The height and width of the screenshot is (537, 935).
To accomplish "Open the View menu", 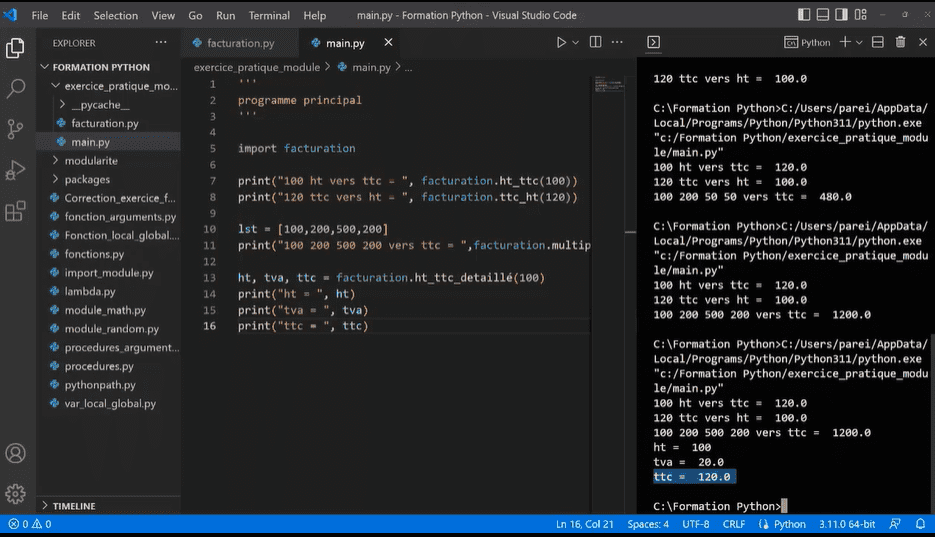I will coord(163,15).
